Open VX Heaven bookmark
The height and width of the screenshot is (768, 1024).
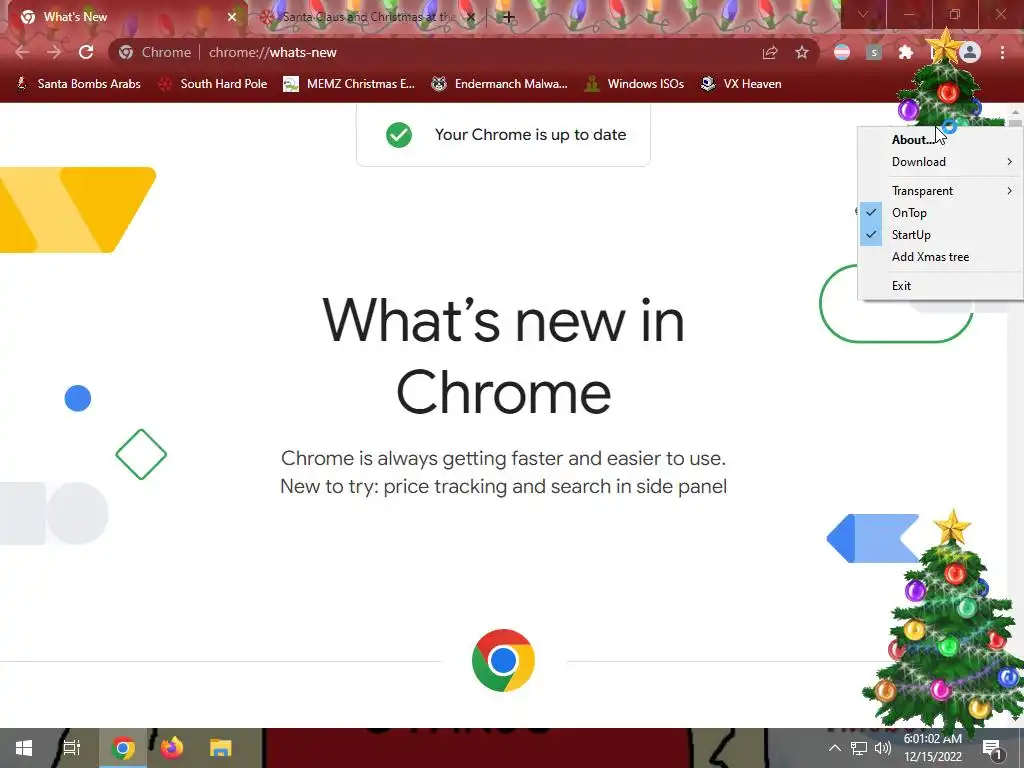click(741, 84)
